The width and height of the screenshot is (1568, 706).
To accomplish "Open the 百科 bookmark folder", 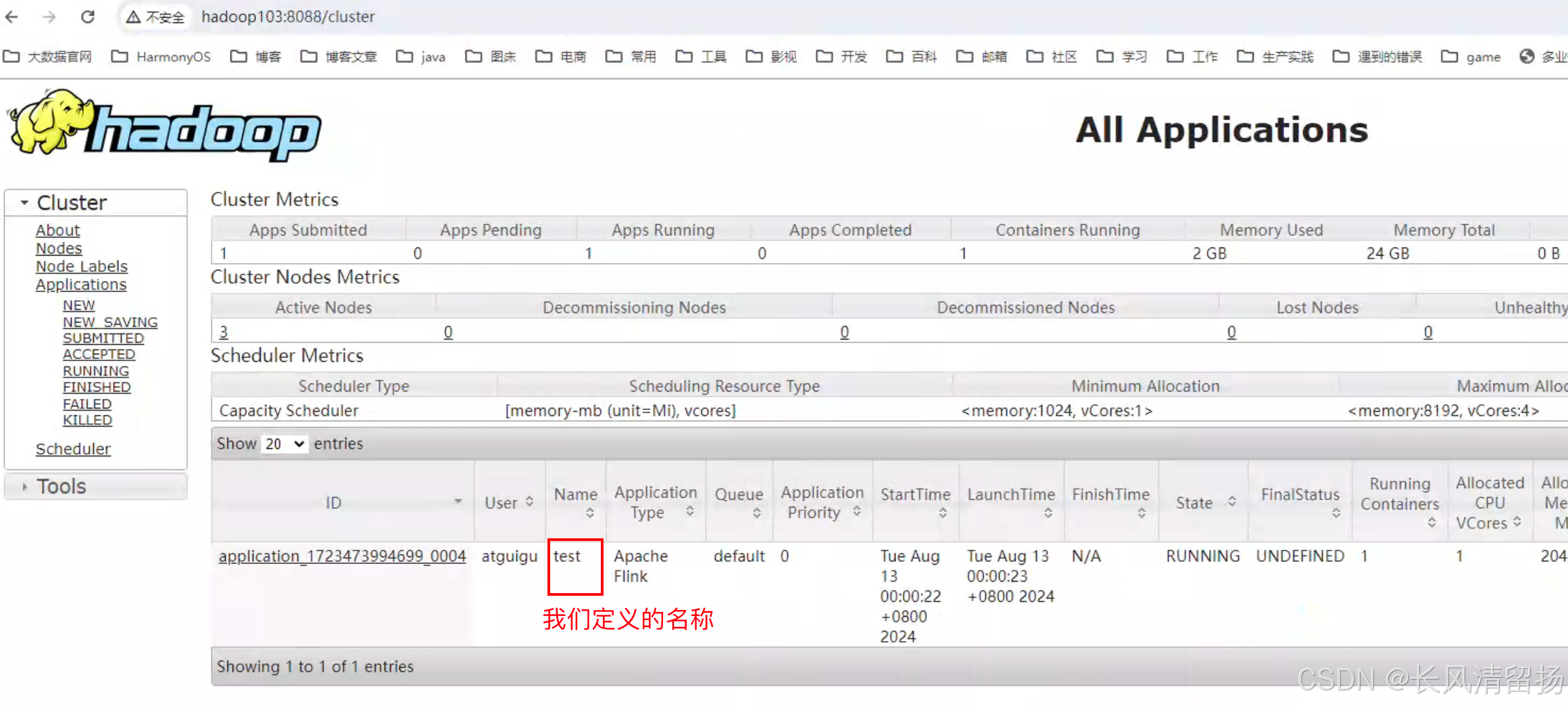I will (912, 57).
